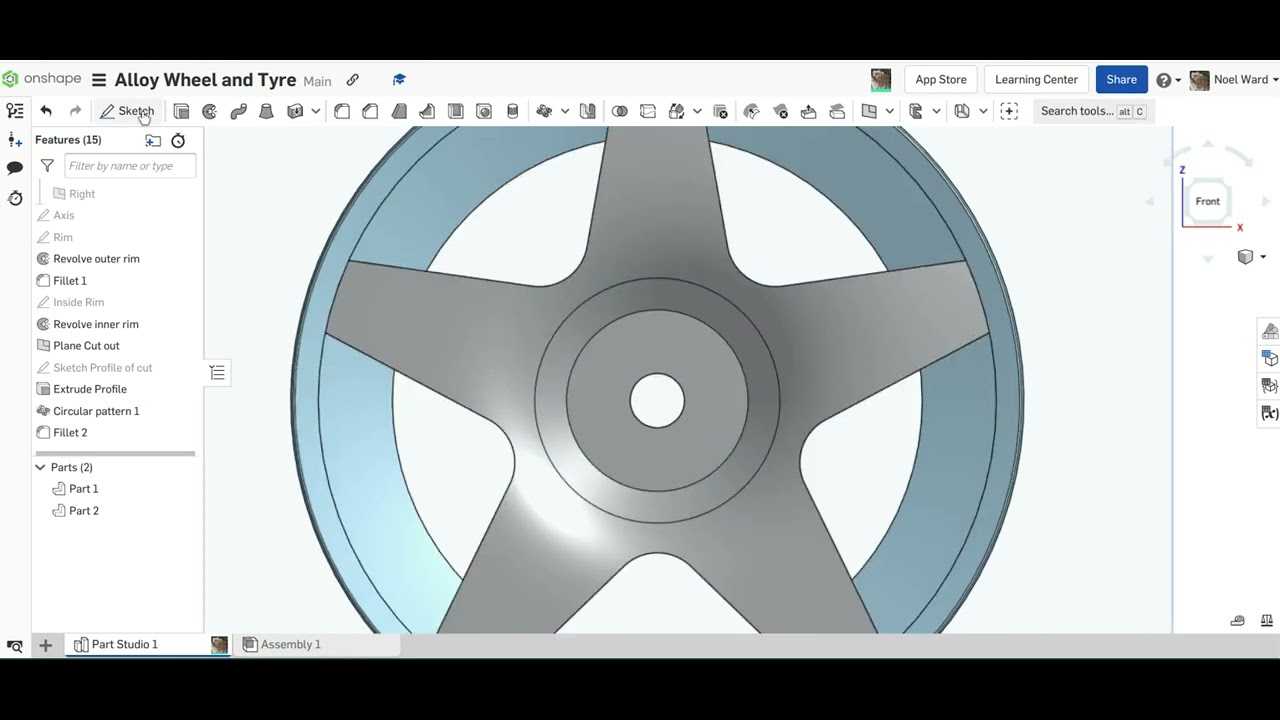Select the Sweep tool

pyautogui.click(x=238, y=111)
